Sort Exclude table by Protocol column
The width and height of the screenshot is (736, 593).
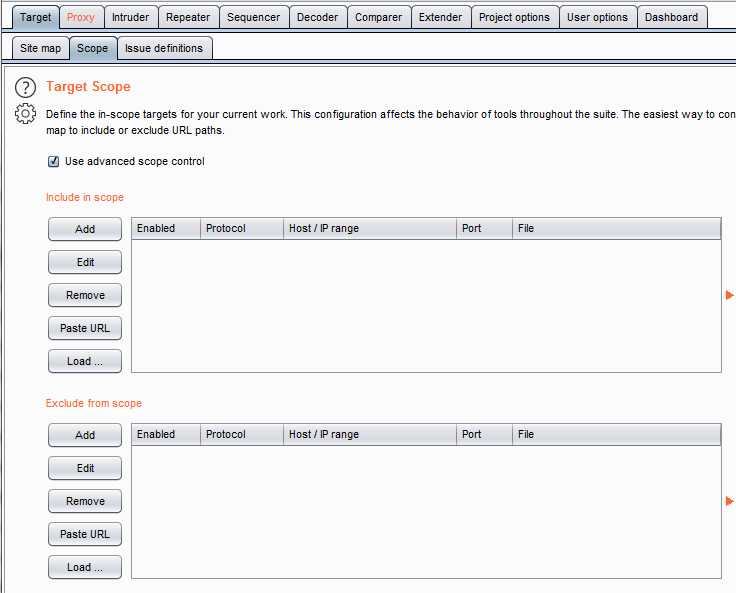[242, 435]
